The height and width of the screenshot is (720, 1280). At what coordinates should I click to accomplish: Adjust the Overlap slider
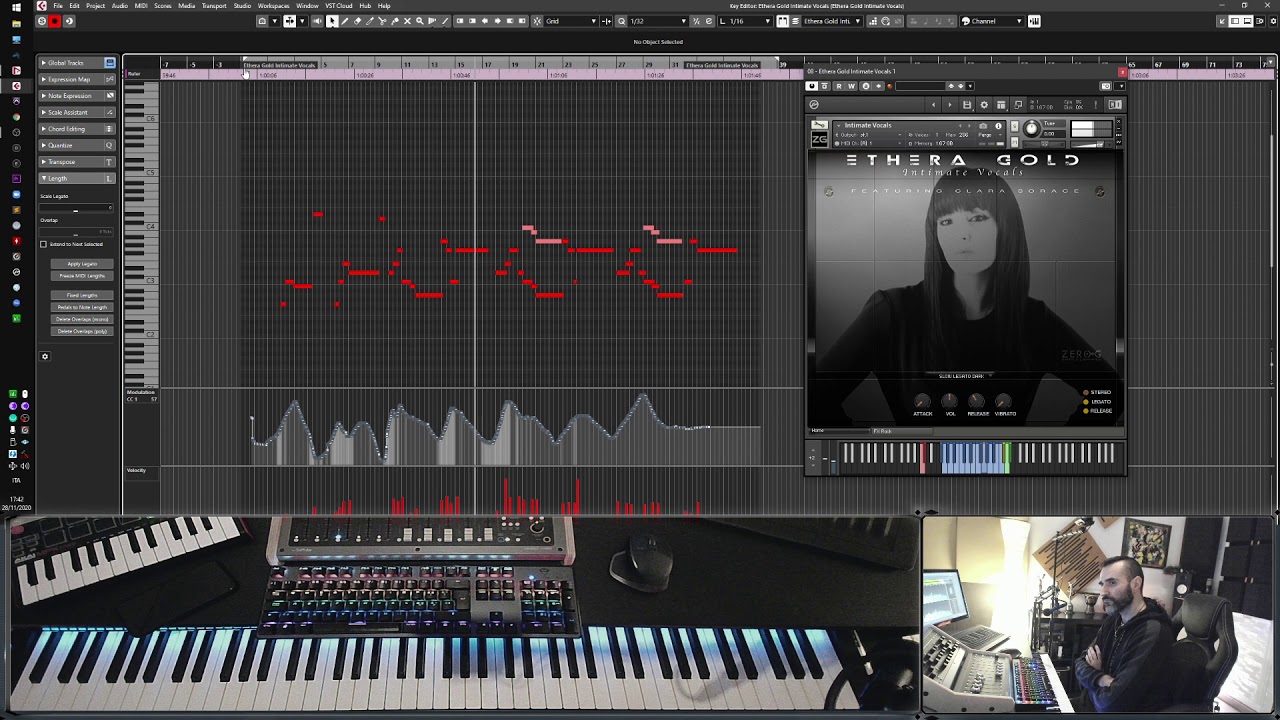point(76,232)
